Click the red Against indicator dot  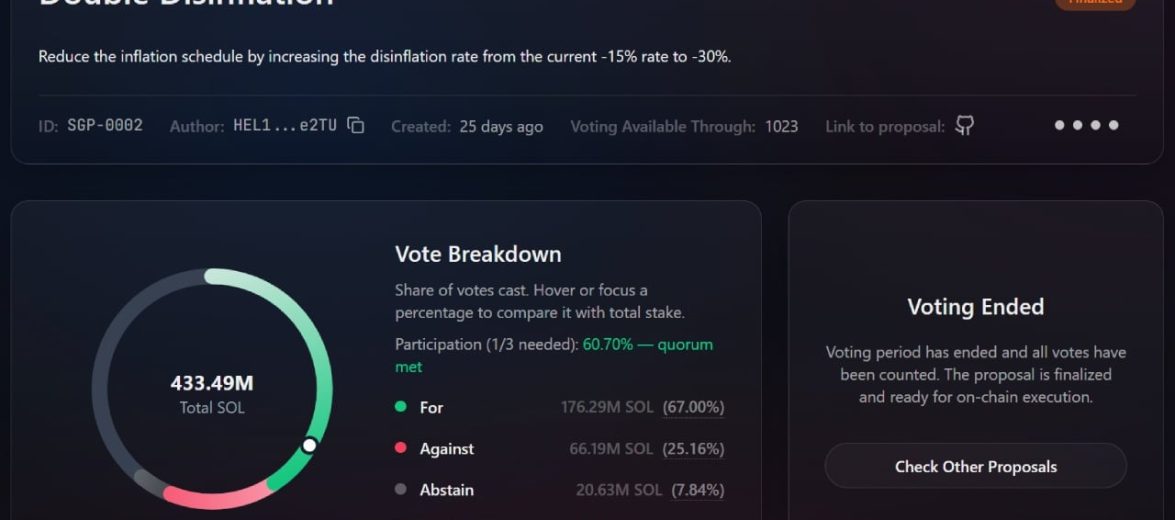[x=401, y=448]
